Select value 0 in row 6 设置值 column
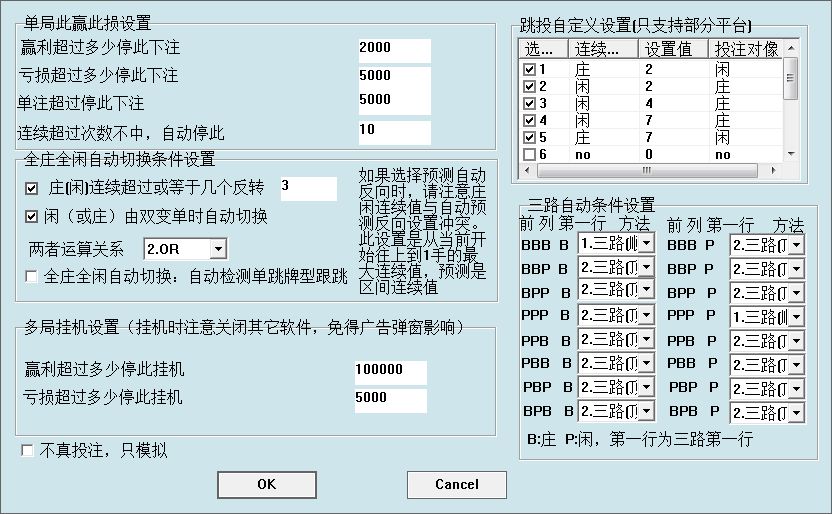 649,154
